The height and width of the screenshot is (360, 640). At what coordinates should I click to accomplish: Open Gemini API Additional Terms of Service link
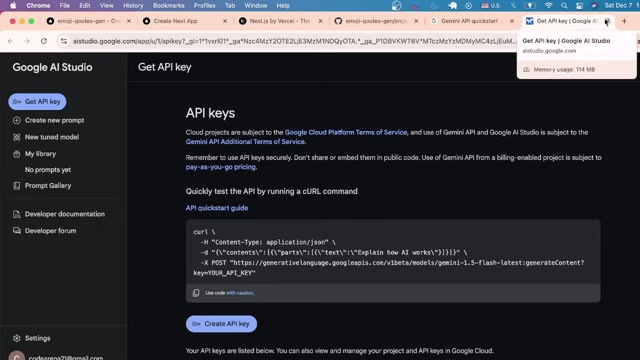click(245, 142)
